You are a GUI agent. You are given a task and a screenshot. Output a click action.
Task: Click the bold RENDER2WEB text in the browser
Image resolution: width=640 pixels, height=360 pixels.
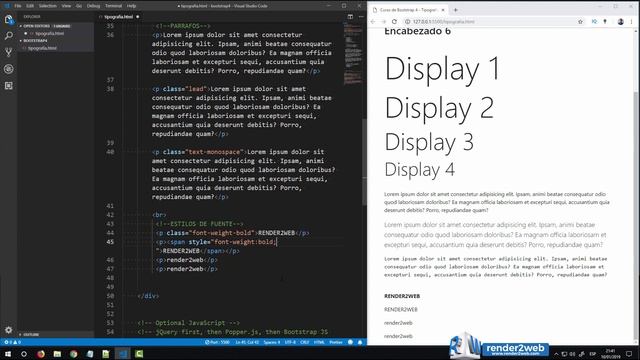tap(402, 296)
